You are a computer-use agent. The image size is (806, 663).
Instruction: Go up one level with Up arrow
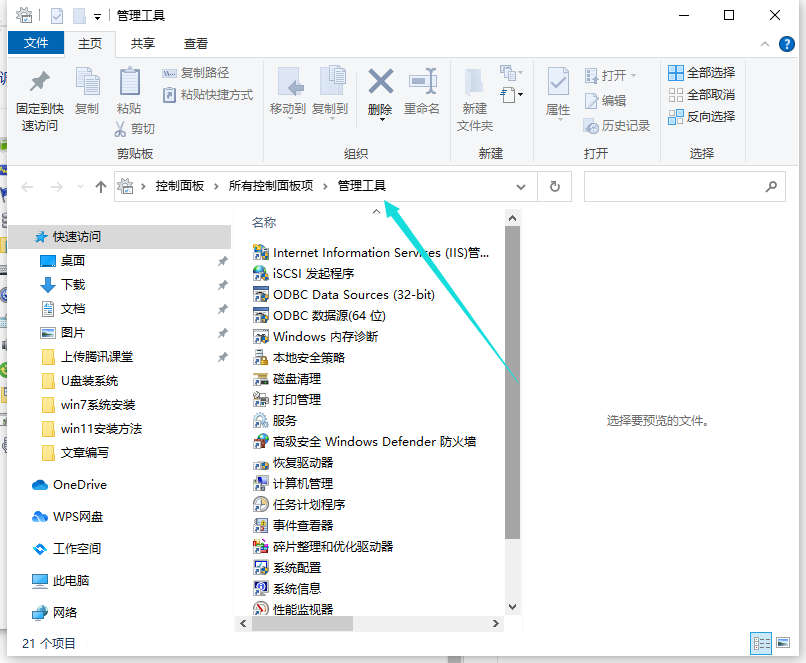point(100,187)
